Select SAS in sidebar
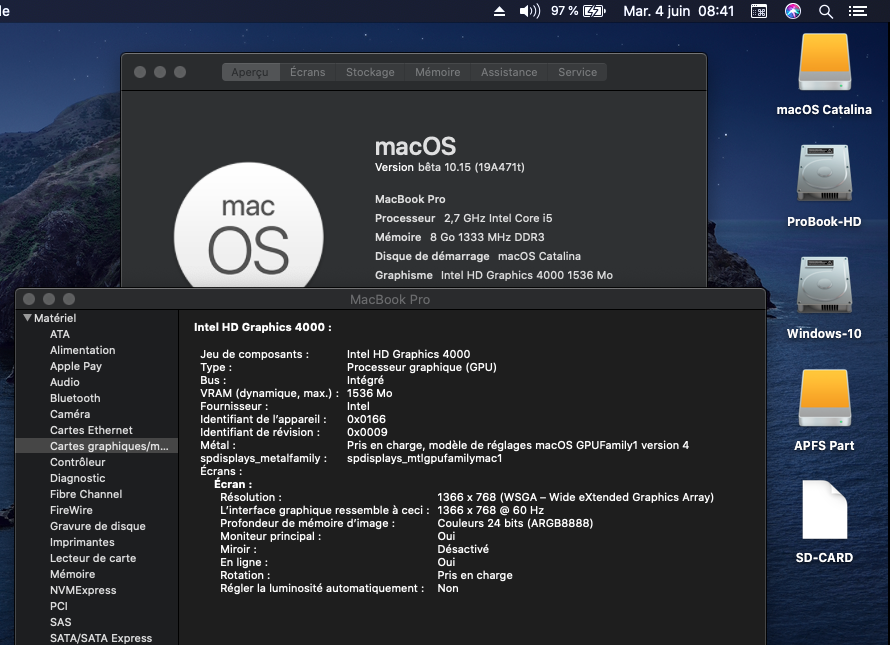 click(60, 622)
